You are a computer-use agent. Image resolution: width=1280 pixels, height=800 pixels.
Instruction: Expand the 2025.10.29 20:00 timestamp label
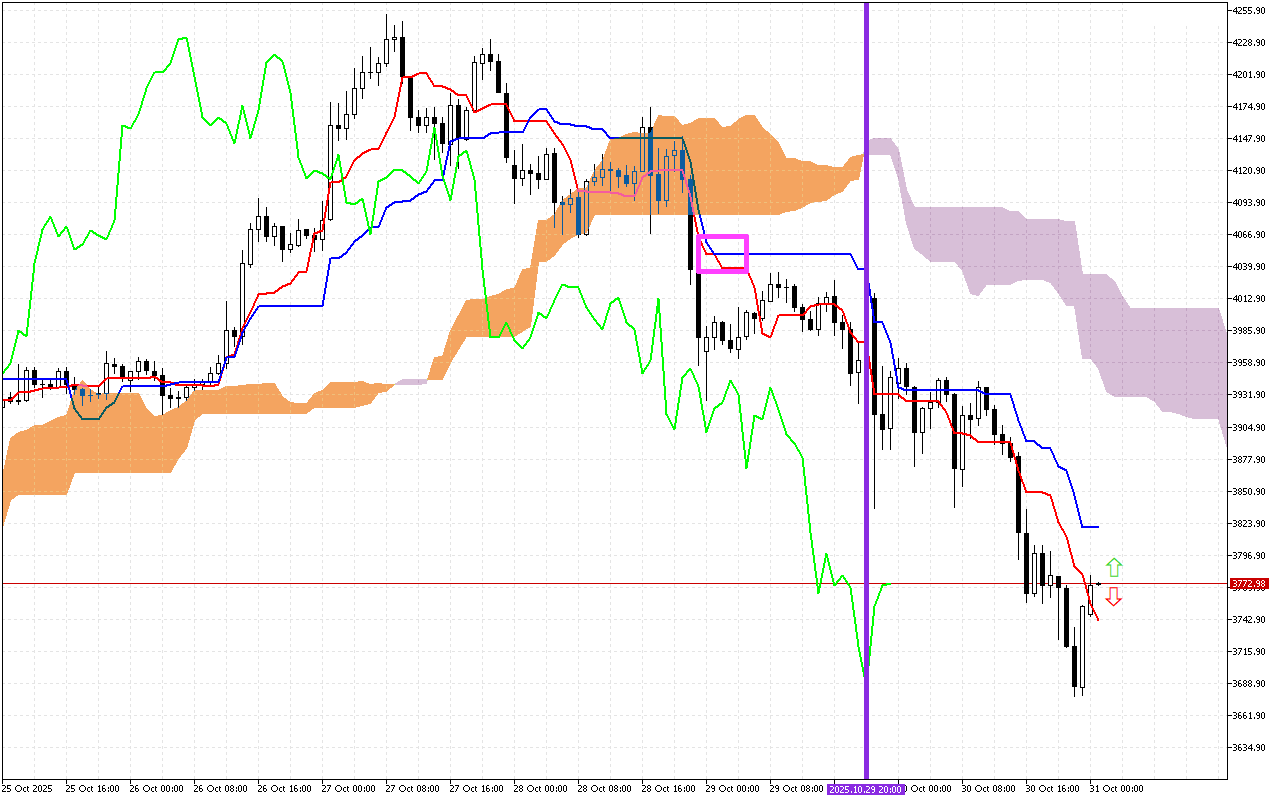(866, 789)
